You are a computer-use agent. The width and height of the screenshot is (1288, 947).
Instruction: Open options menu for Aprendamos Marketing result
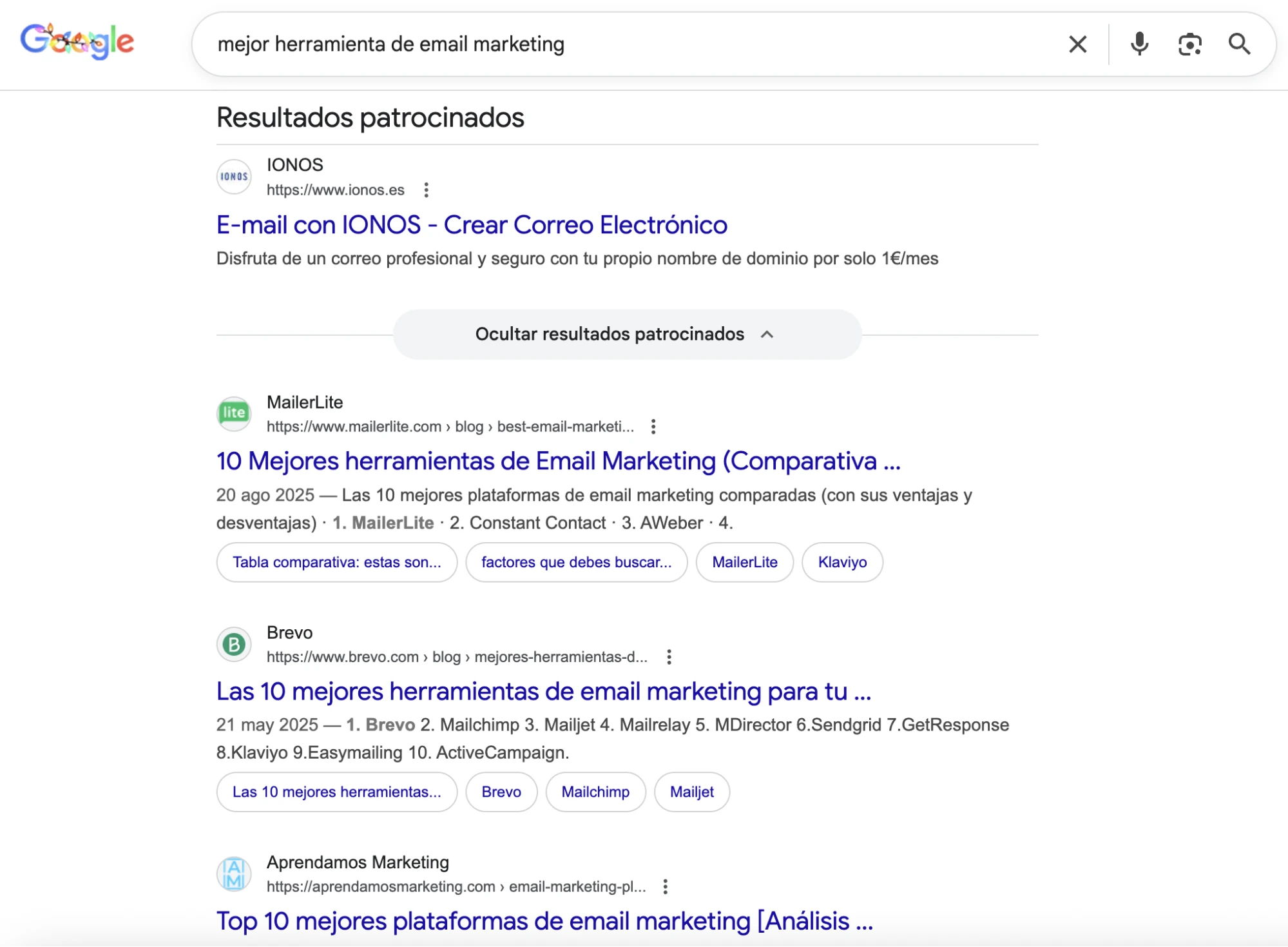tap(665, 887)
